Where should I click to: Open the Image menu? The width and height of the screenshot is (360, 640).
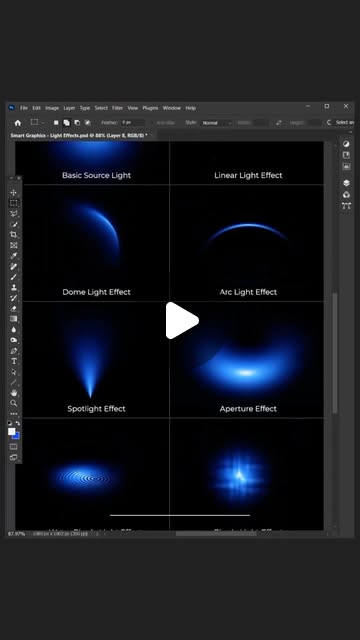click(x=52, y=108)
